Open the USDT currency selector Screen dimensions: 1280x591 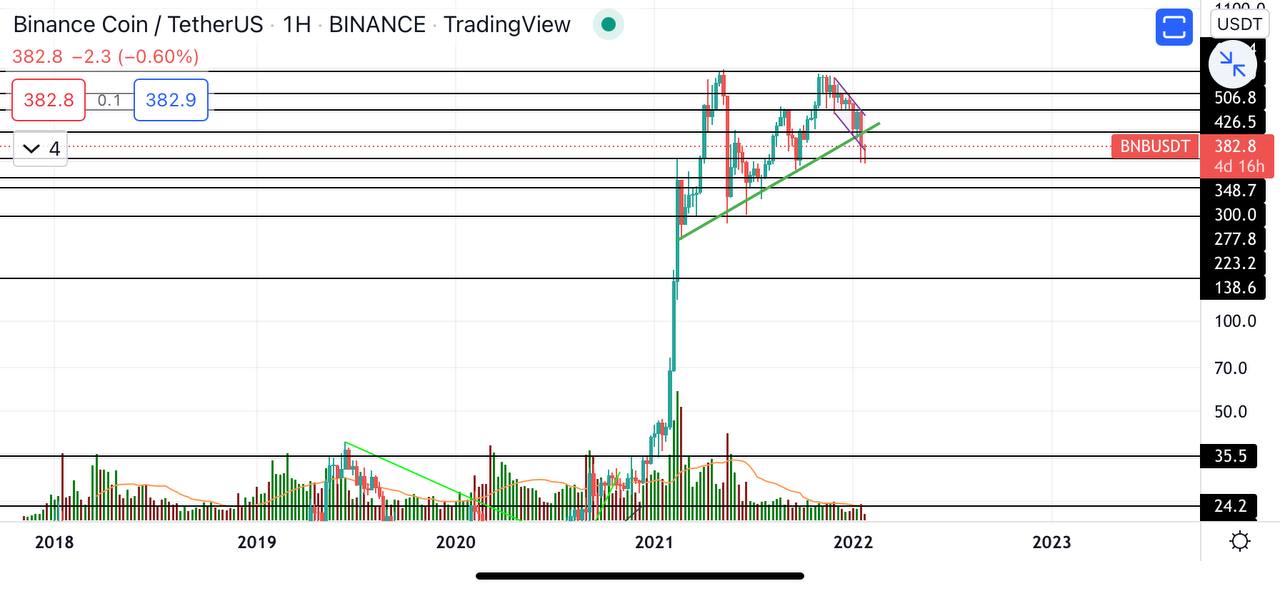point(1239,24)
